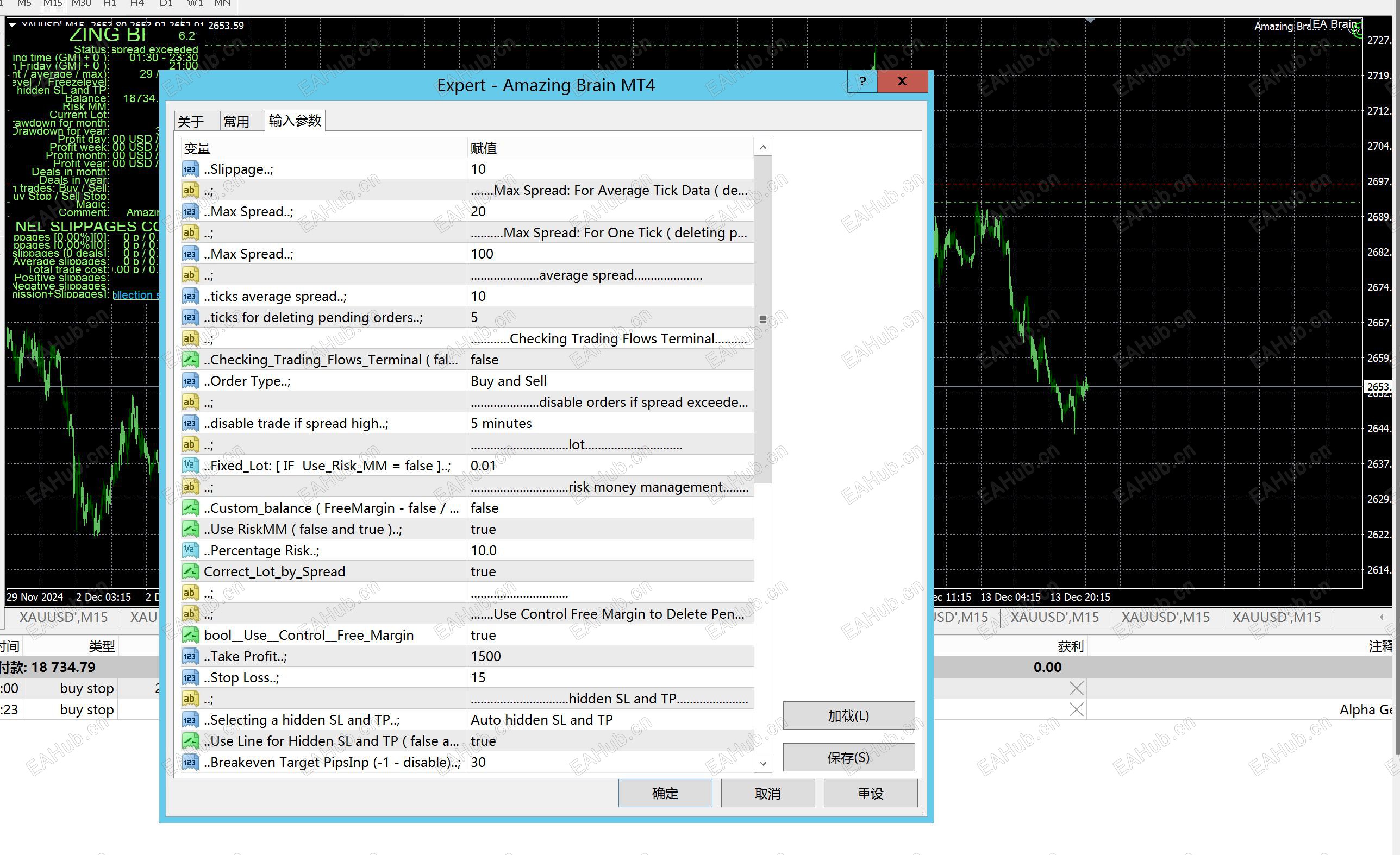The height and width of the screenshot is (855, 1400).
Task: Click the 获利 column header in terminal
Action: 1071,646
